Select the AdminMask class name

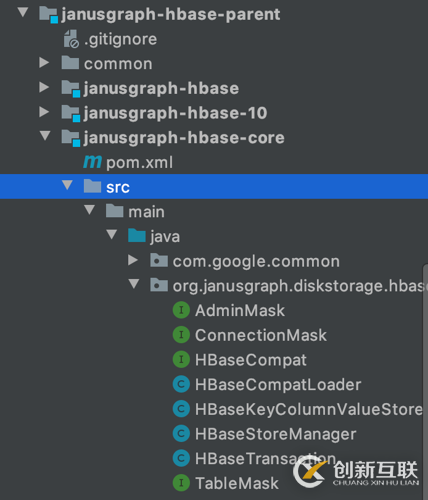point(240,311)
